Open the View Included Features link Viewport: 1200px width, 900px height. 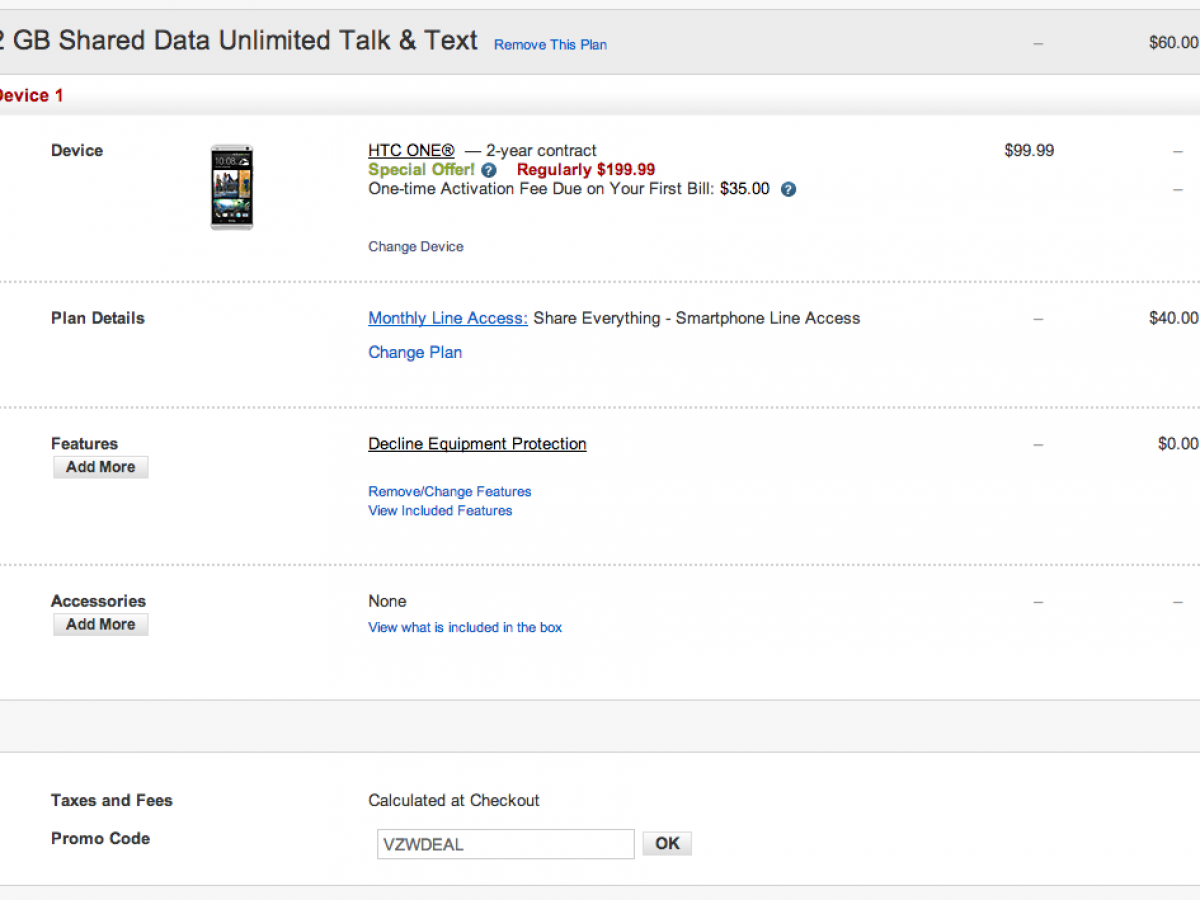coord(440,511)
